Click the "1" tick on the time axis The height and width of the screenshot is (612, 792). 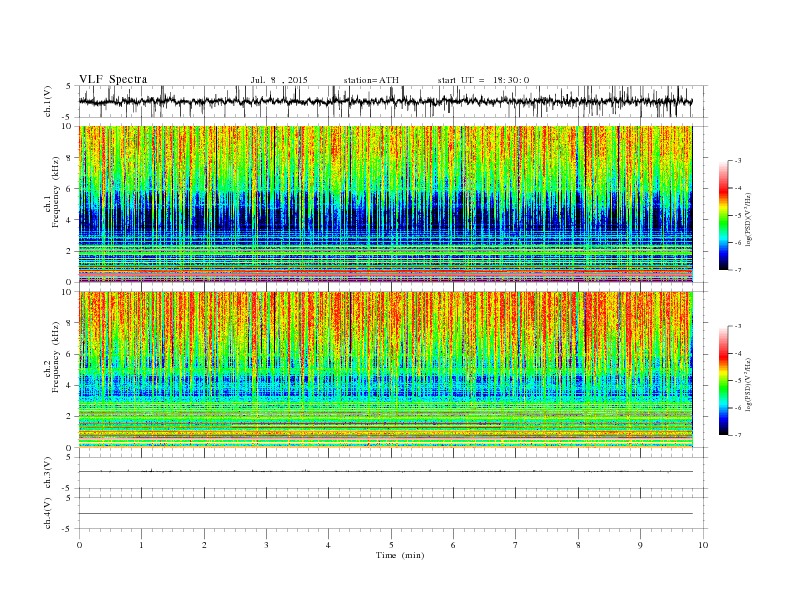(142, 545)
